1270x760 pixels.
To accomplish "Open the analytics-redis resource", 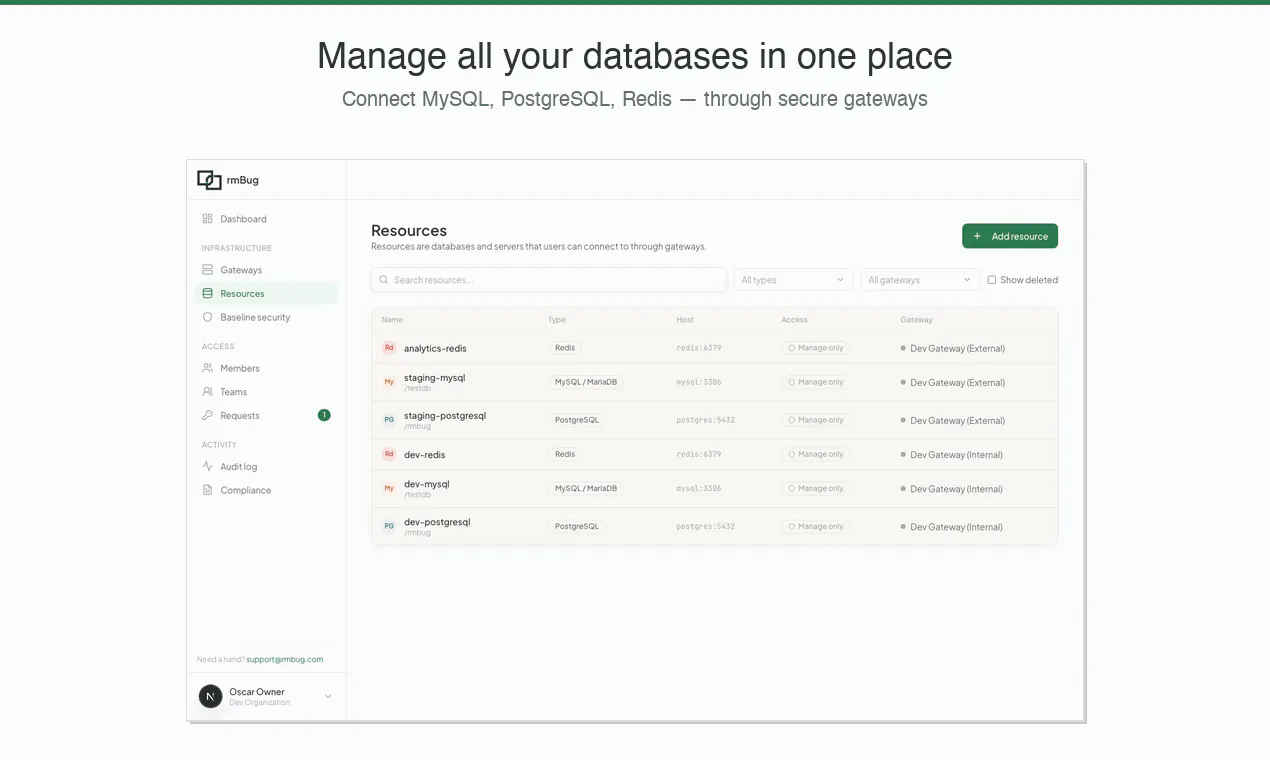I will coord(435,348).
